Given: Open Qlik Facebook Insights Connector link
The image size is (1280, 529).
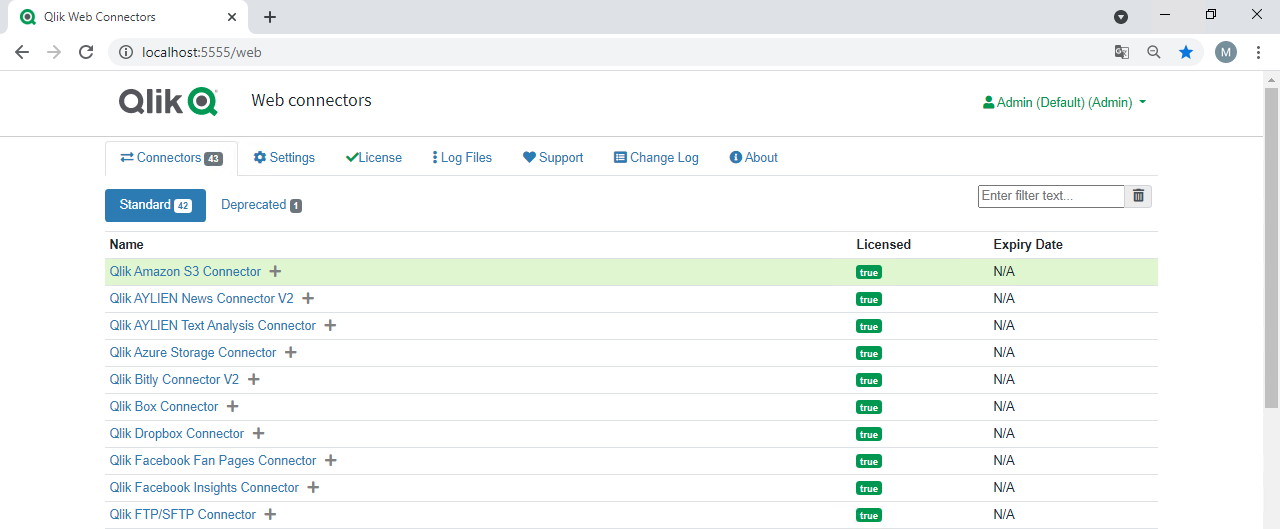Looking at the screenshot, I should tap(204, 488).
